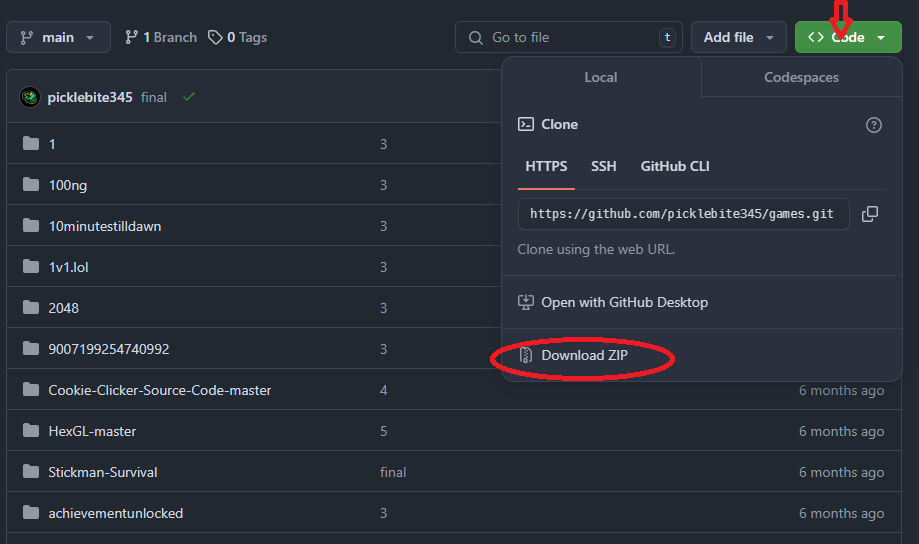Viewport: 919px width, 544px height.
Task: Click Open with GitHub Desktop
Action: (x=624, y=302)
